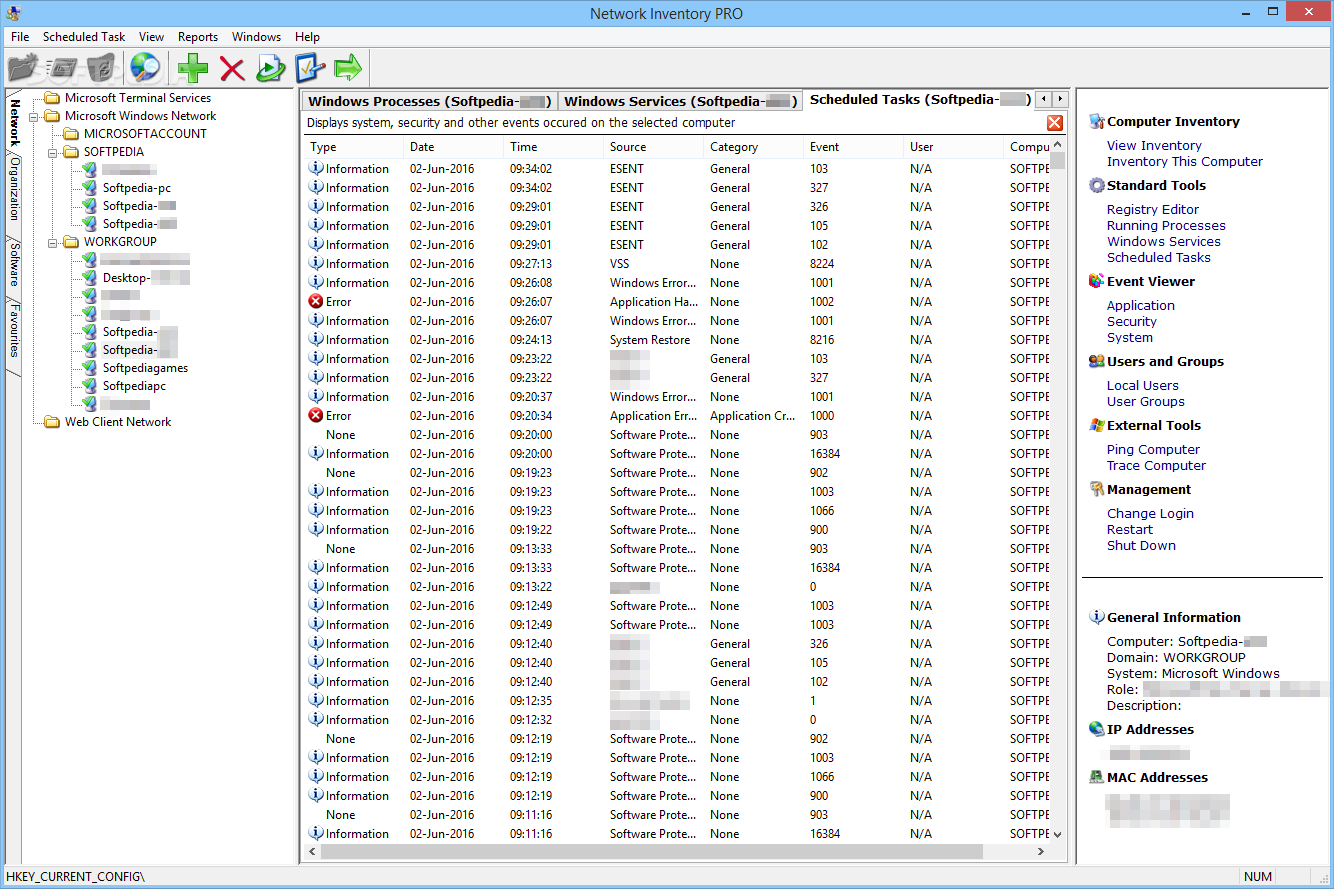The width and height of the screenshot is (1334, 889).
Task: Click the folder icon of Microsoft Terminal Services
Action: pyautogui.click(x=52, y=98)
